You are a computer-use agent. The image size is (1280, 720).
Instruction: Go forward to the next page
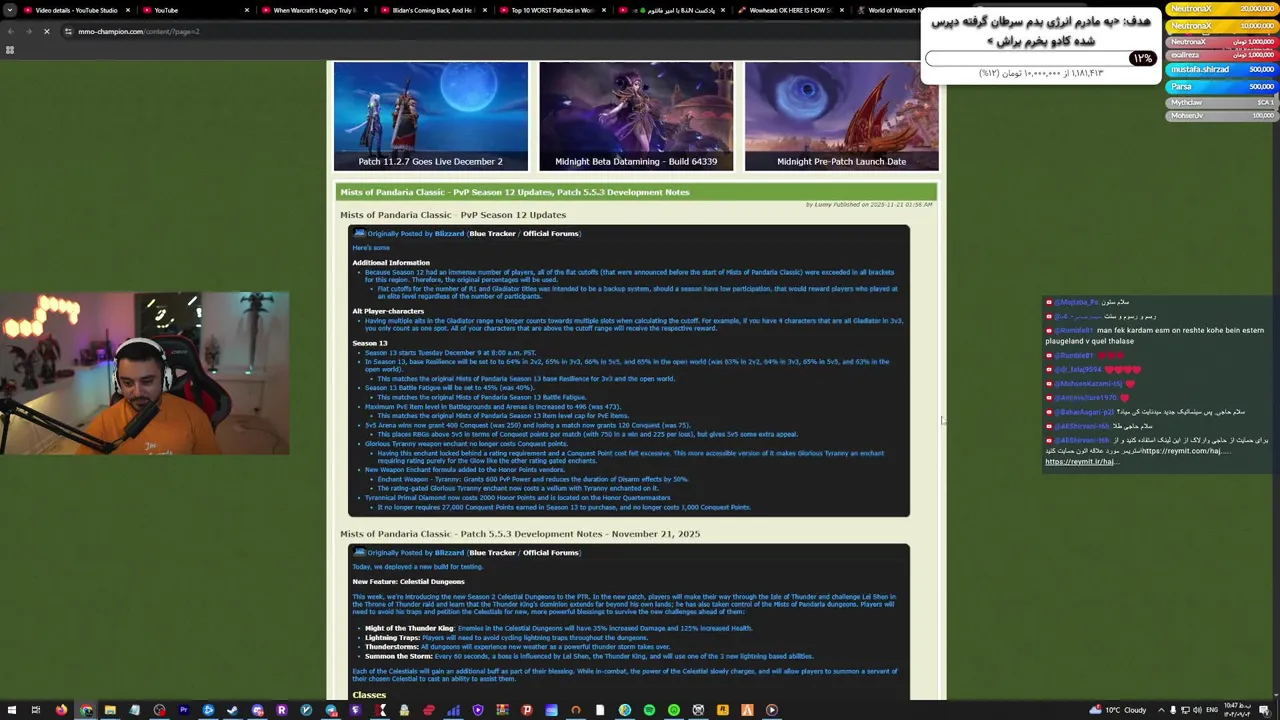pos(28,31)
